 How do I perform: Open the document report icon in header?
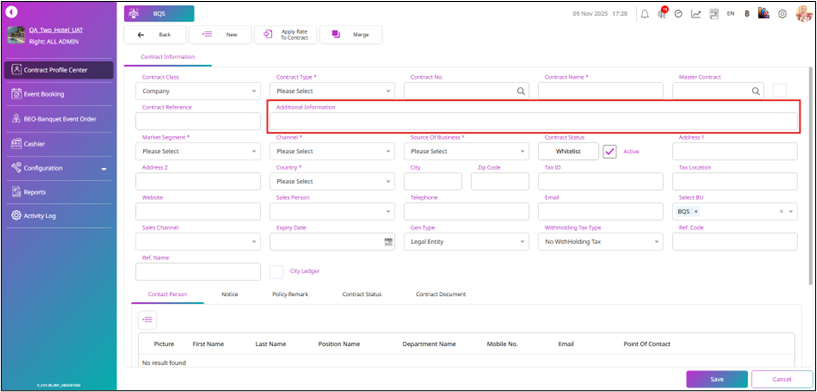point(713,14)
